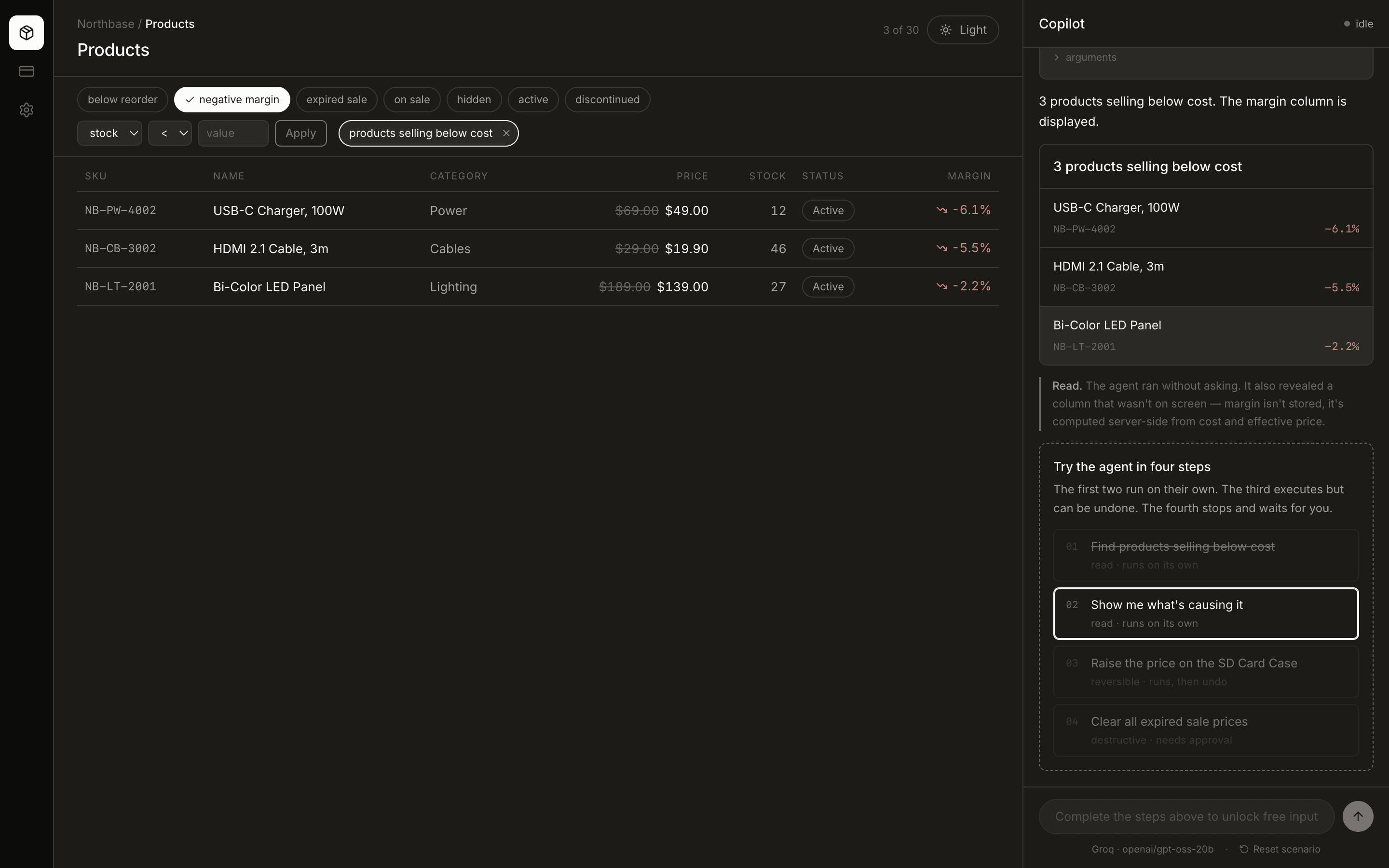Sort by PRICE column header
This screenshot has width=1389, height=868.
[x=692, y=176]
